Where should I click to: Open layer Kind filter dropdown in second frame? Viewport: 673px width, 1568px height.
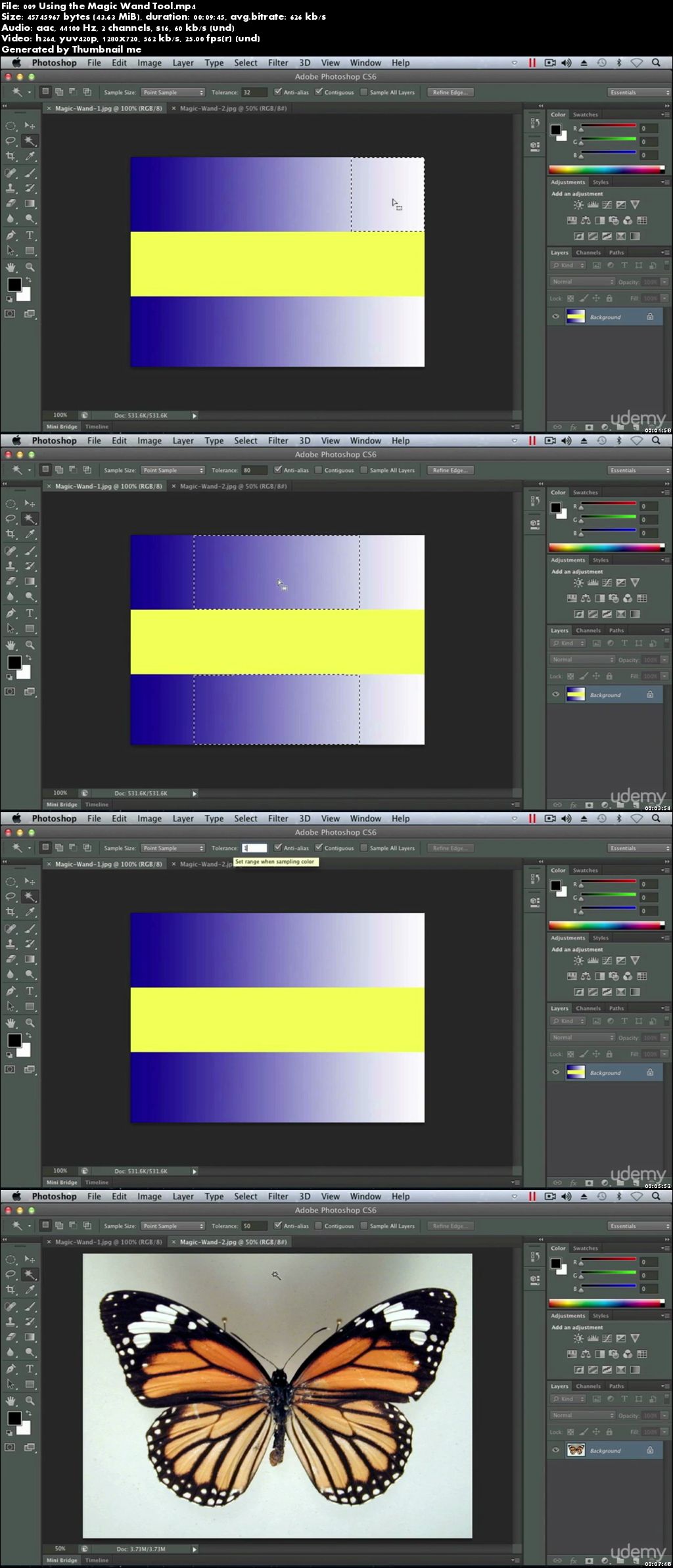(568, 643)
